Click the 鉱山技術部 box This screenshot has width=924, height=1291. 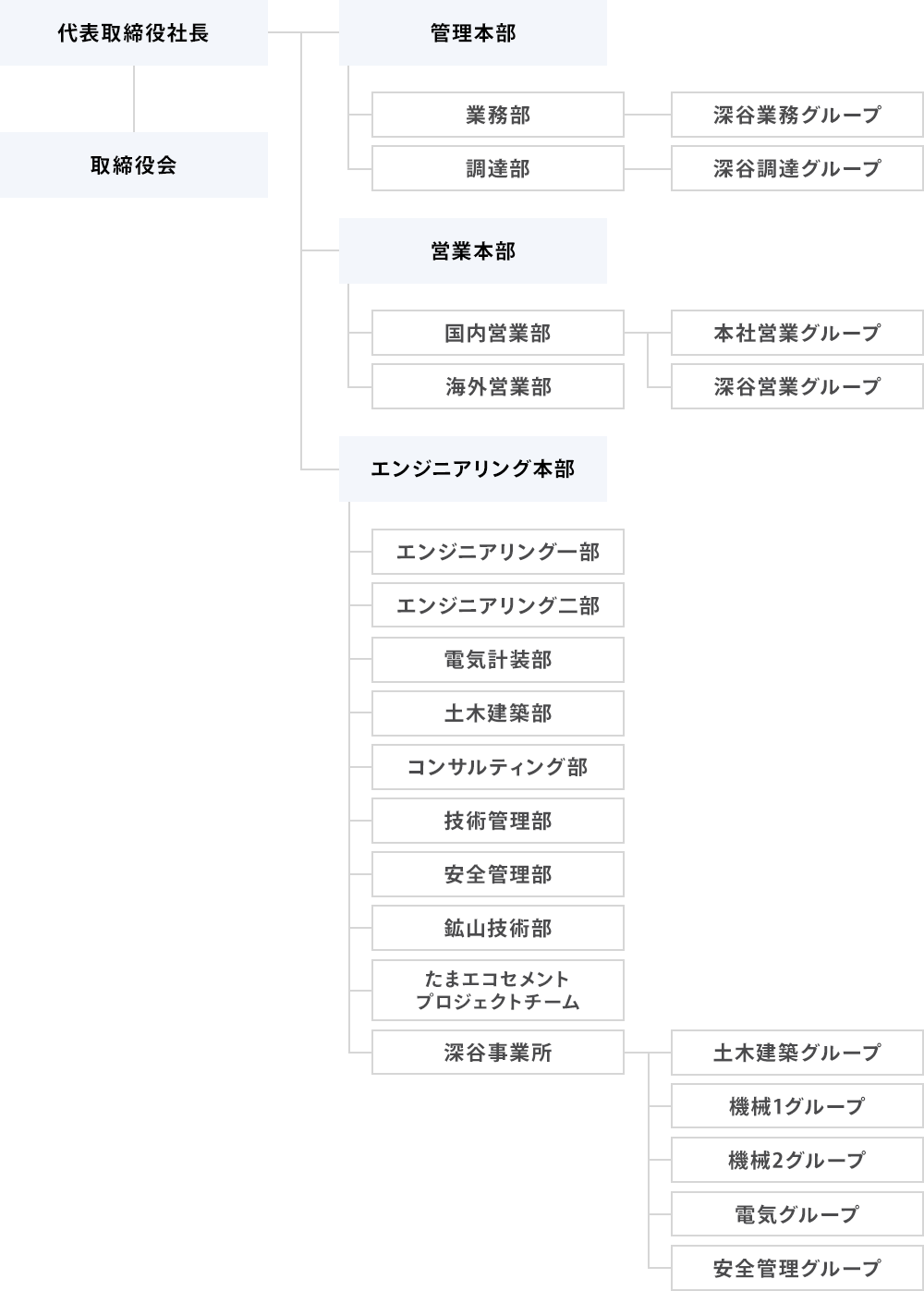pyautogui.click(x=497, y=928)
